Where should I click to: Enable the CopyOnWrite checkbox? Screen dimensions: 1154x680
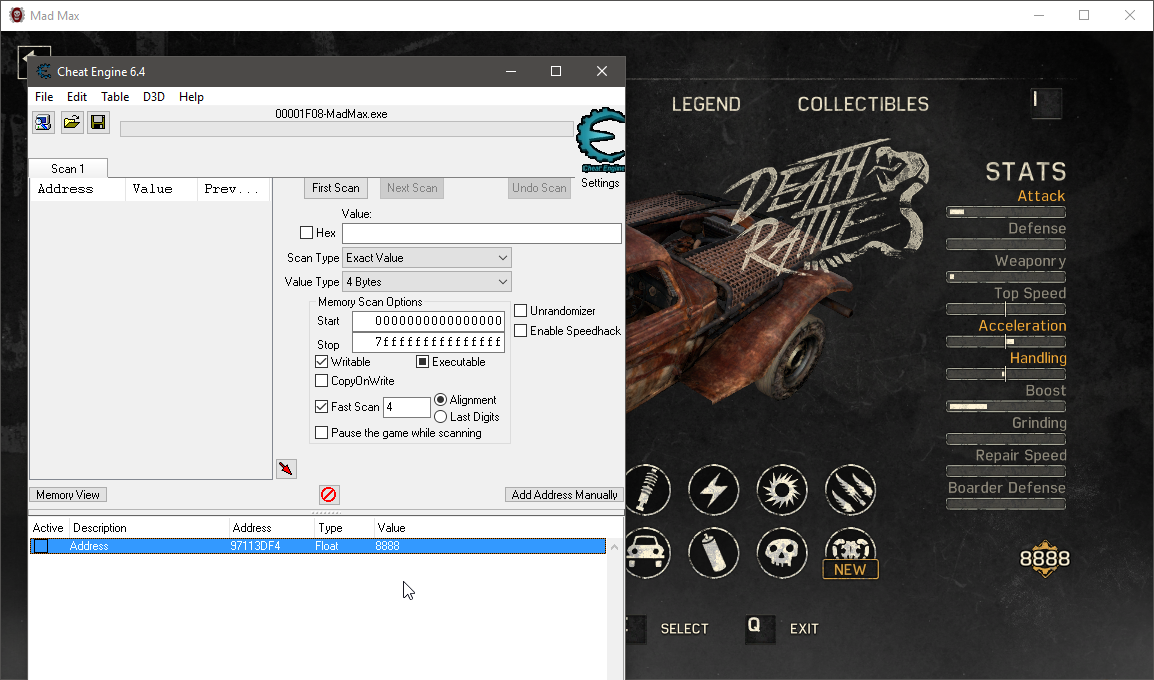click(322, 380)
